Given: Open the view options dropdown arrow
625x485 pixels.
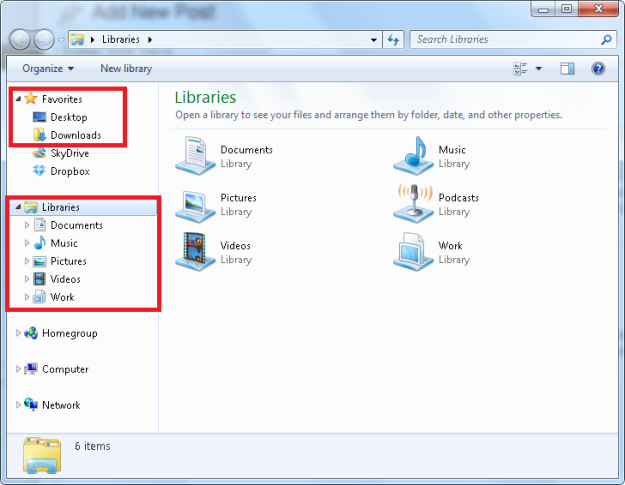Looking at the screenshot, I should [x=539, y=69].
